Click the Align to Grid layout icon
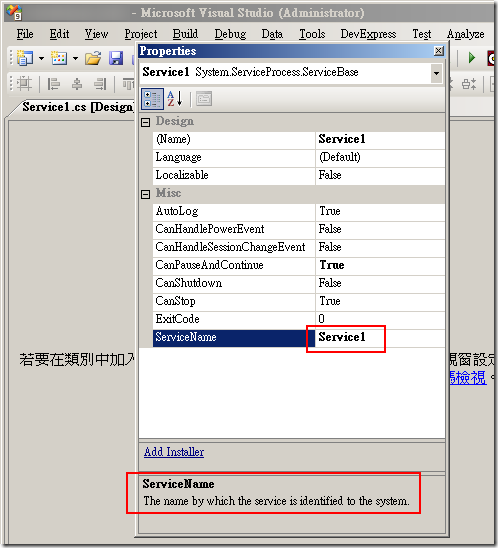Screen dimensions: 498x548 (24, 84)
